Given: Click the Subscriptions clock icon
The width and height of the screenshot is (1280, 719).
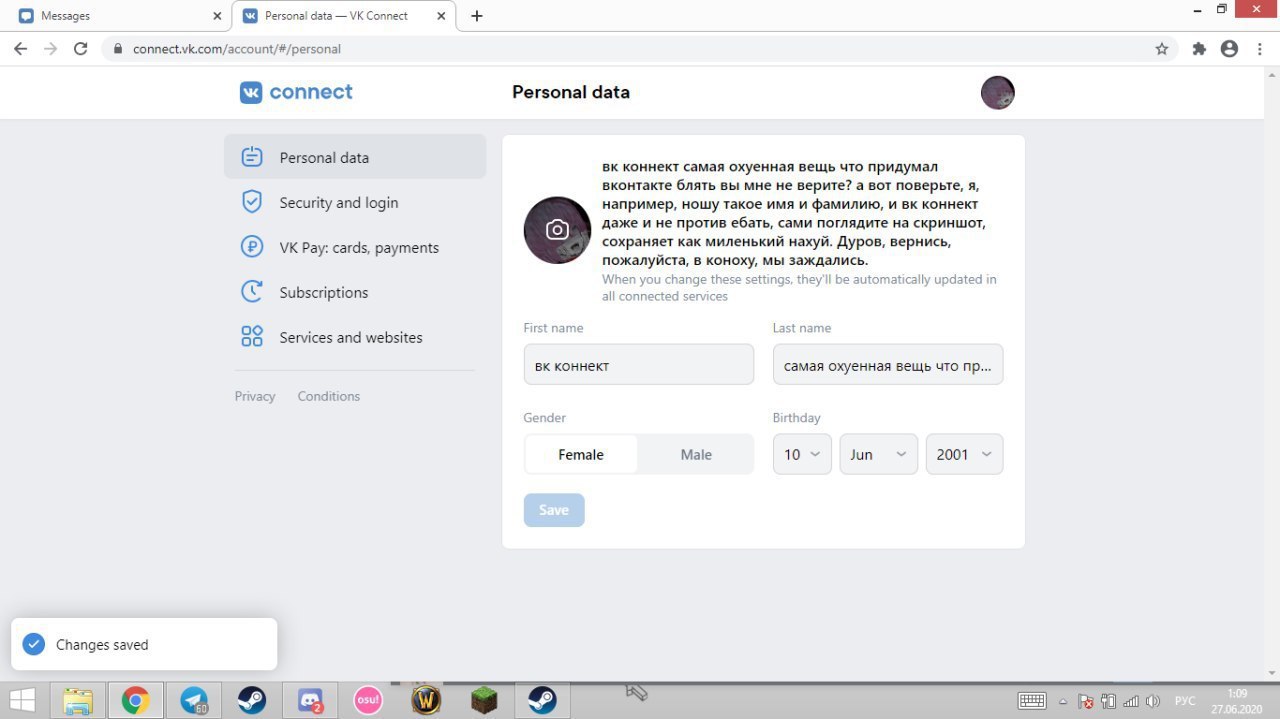Looking at the screenshot, I should click(x=252, y=292).
